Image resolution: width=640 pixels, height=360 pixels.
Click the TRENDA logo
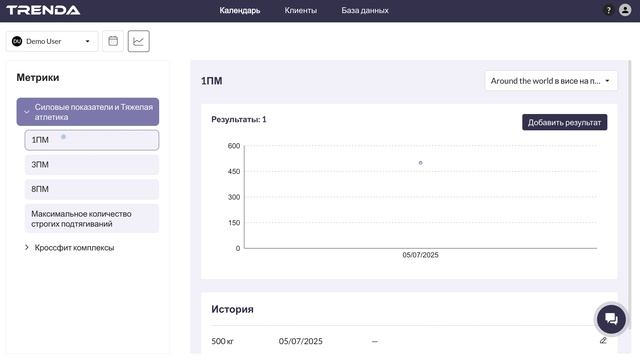click(43, 10)
